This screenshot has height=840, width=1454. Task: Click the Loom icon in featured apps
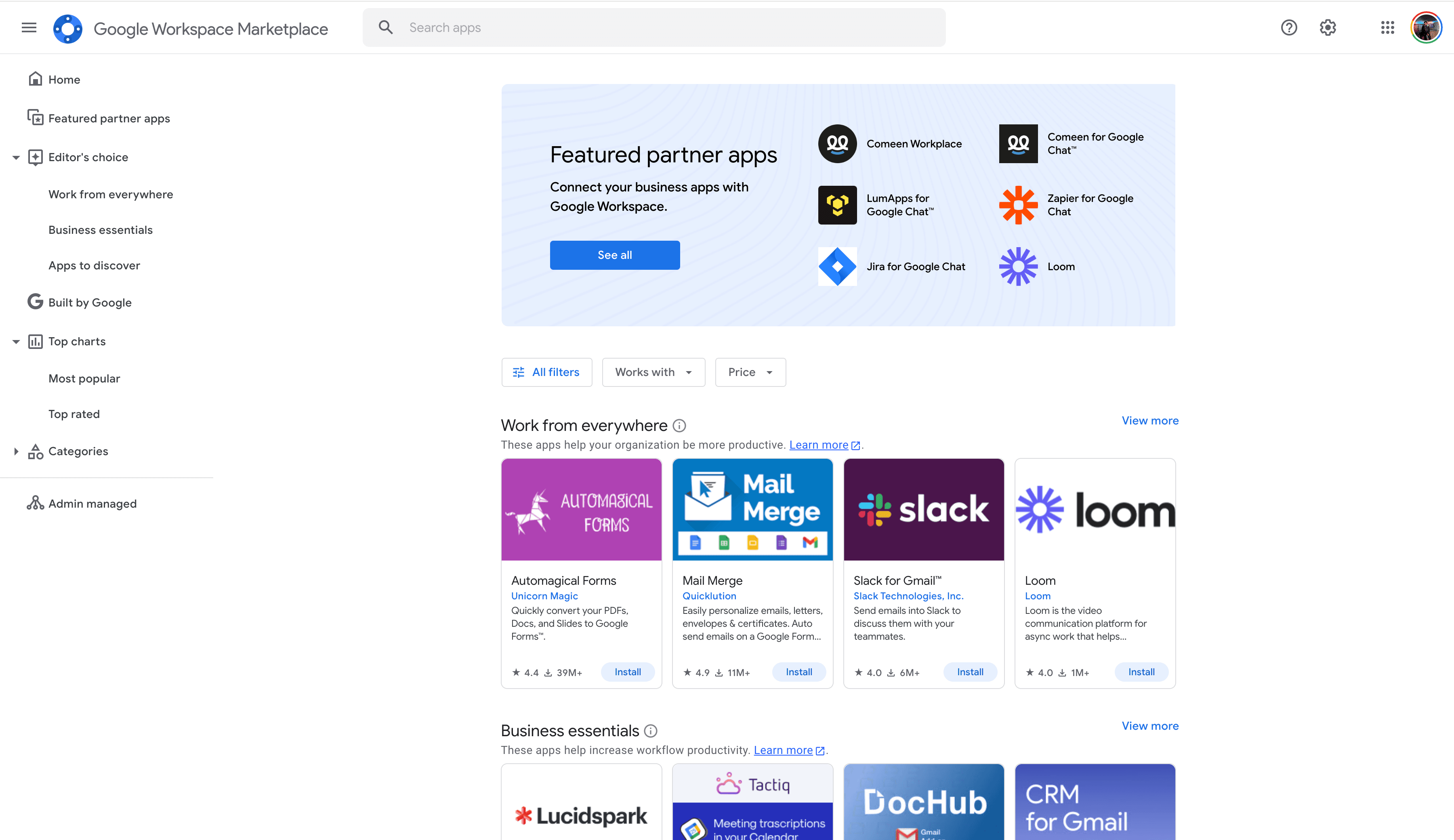(1018, 266)
